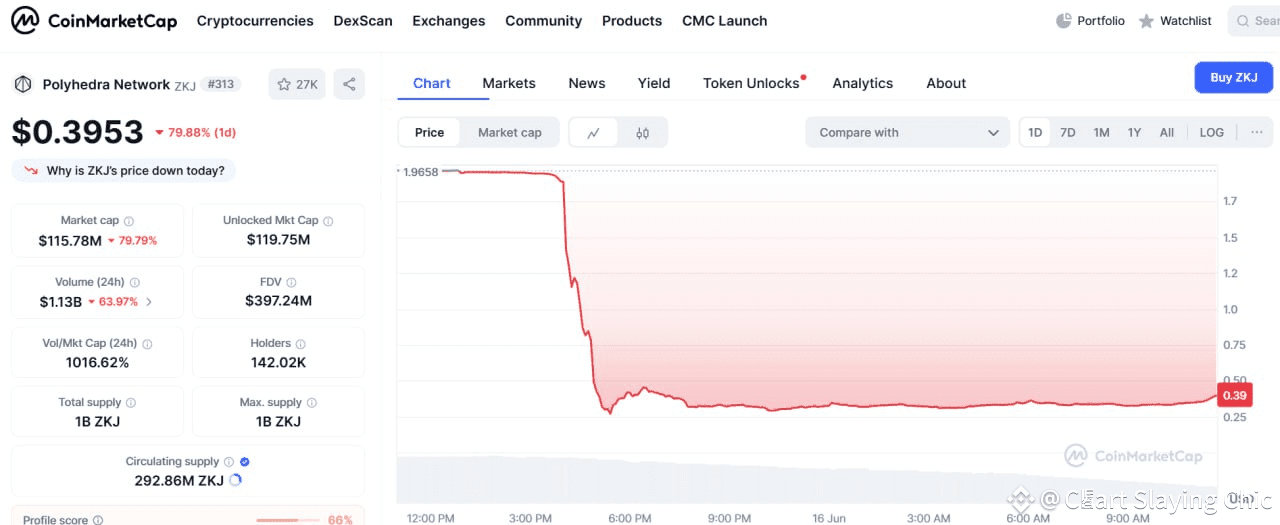The height and width of the screenshot is (525, 1280).
Task: Switch to the Chart tab
Action: point(432,83)
